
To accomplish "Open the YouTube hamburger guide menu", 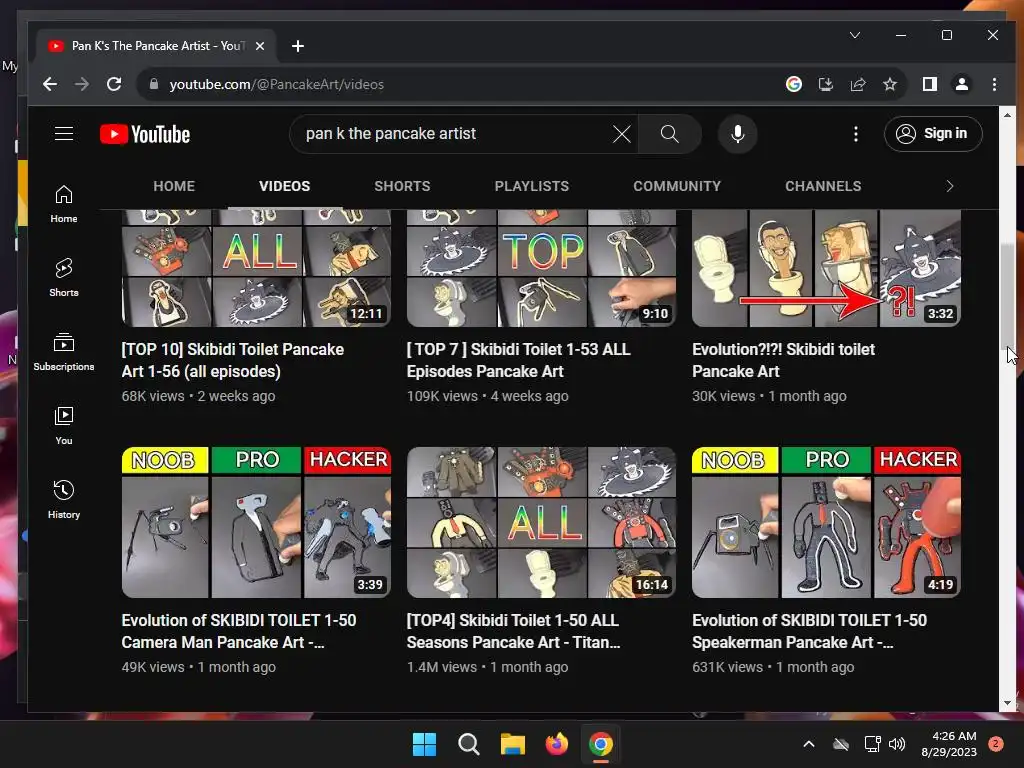I will (x=64, y=134).
